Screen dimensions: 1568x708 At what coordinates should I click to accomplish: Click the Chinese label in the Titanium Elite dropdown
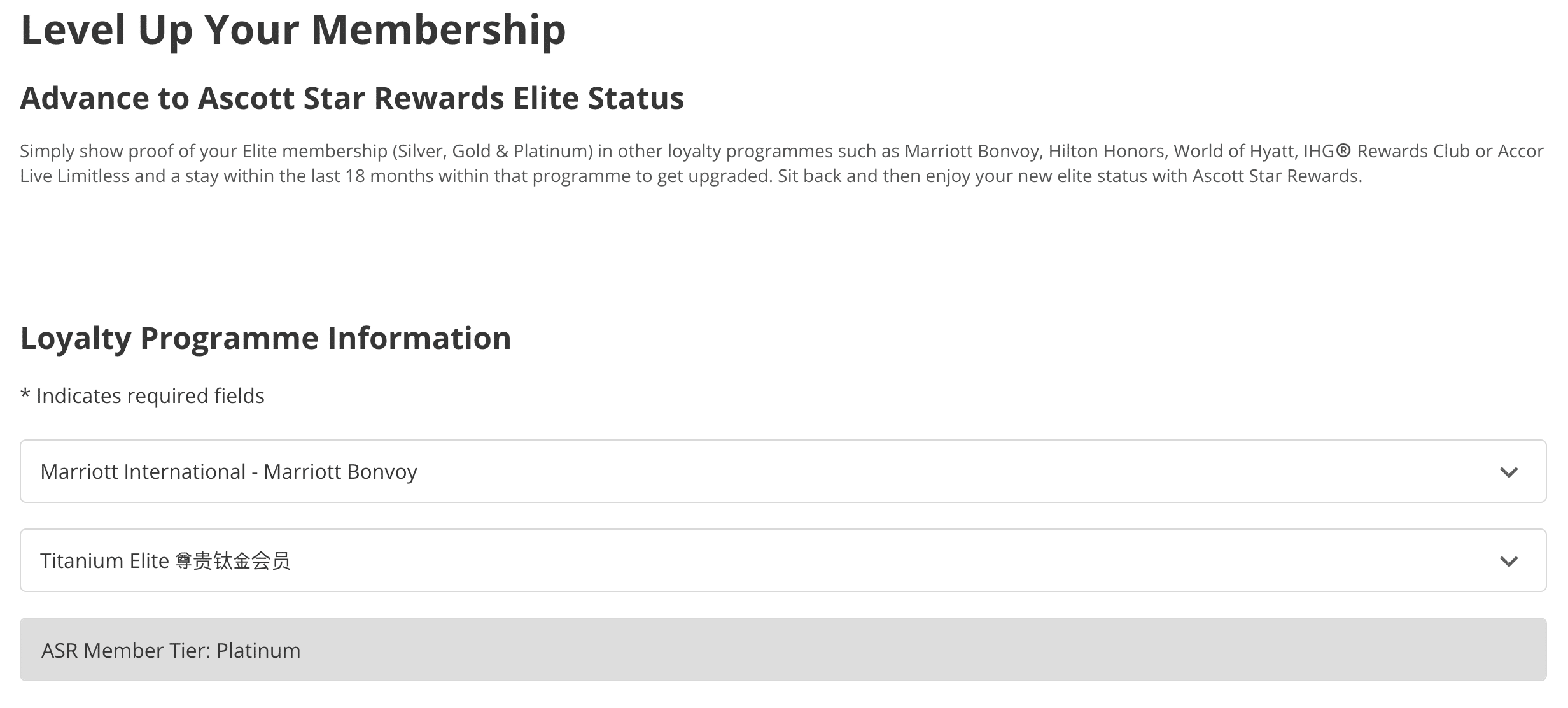click(x=232, y=561)
